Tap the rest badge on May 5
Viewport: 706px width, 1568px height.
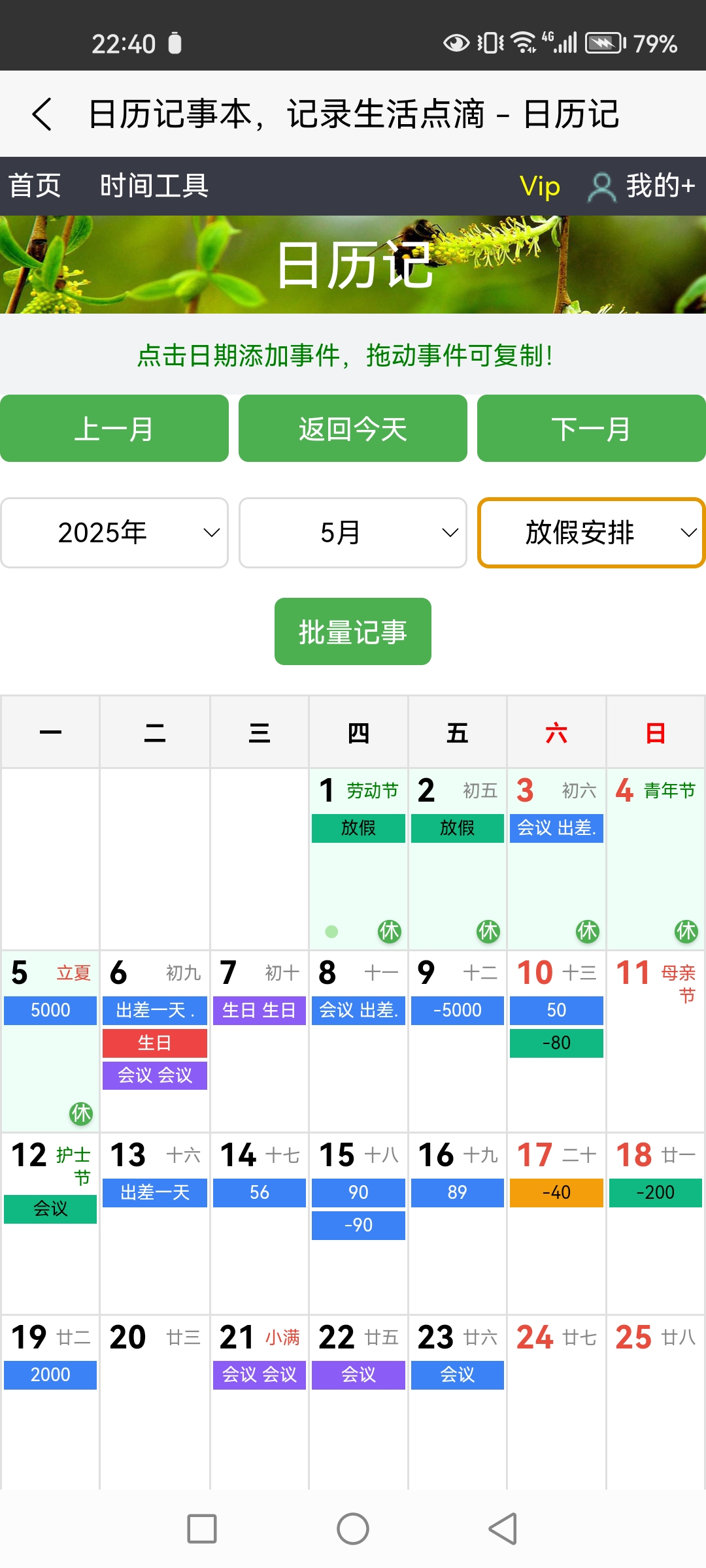(81, 1113)
